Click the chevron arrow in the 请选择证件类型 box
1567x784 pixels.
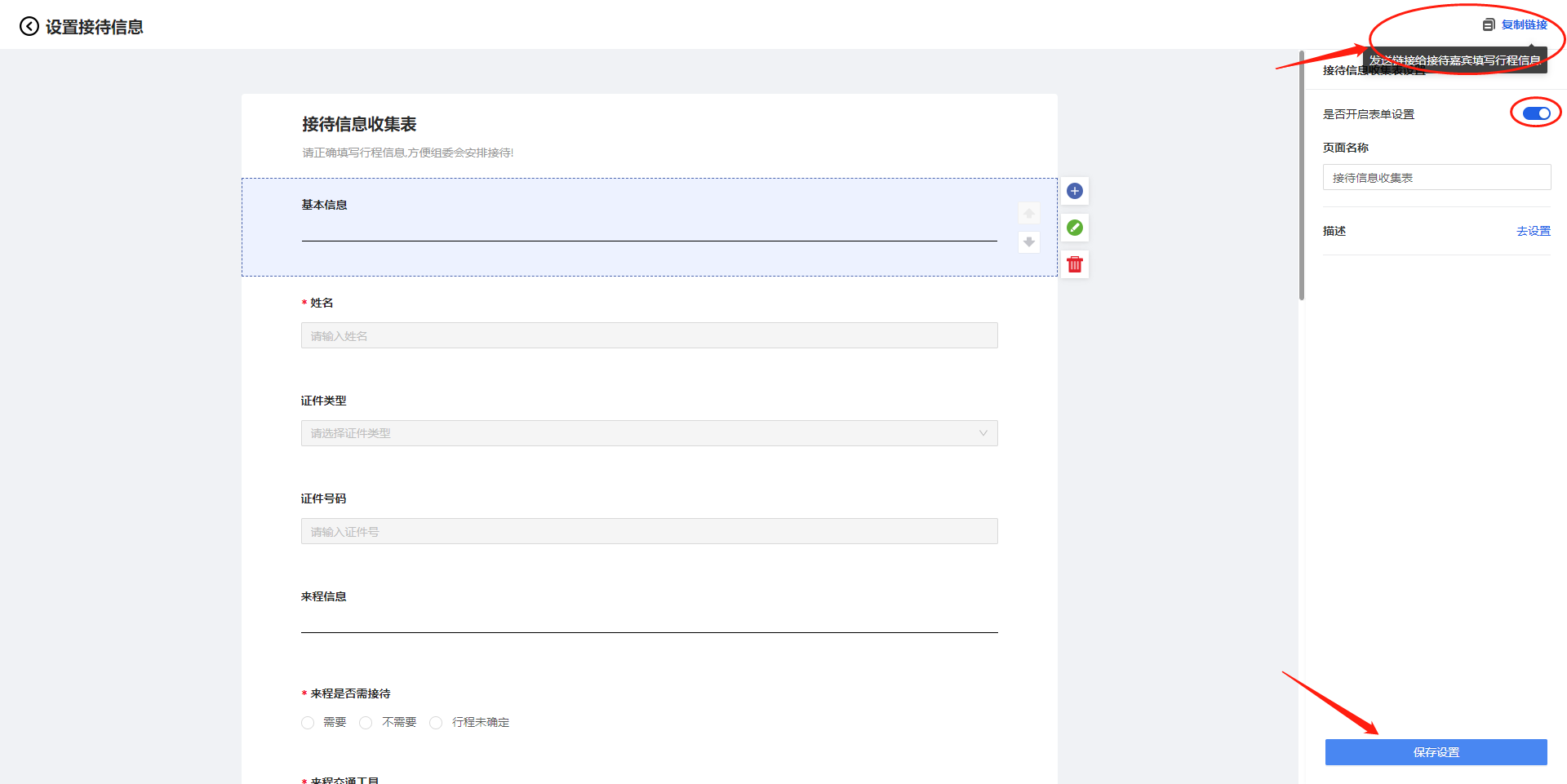[983, 433]
